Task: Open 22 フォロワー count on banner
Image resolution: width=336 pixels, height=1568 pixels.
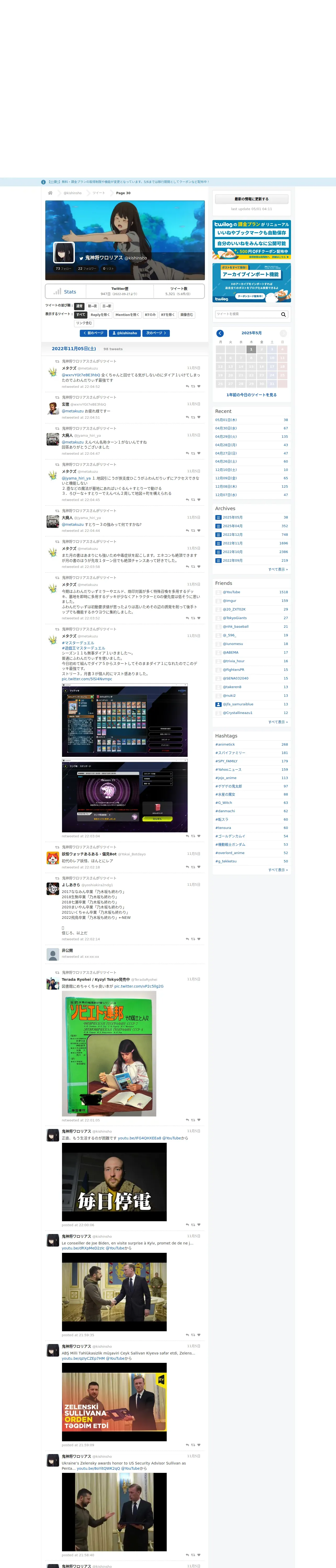Action: click(87, 268)
